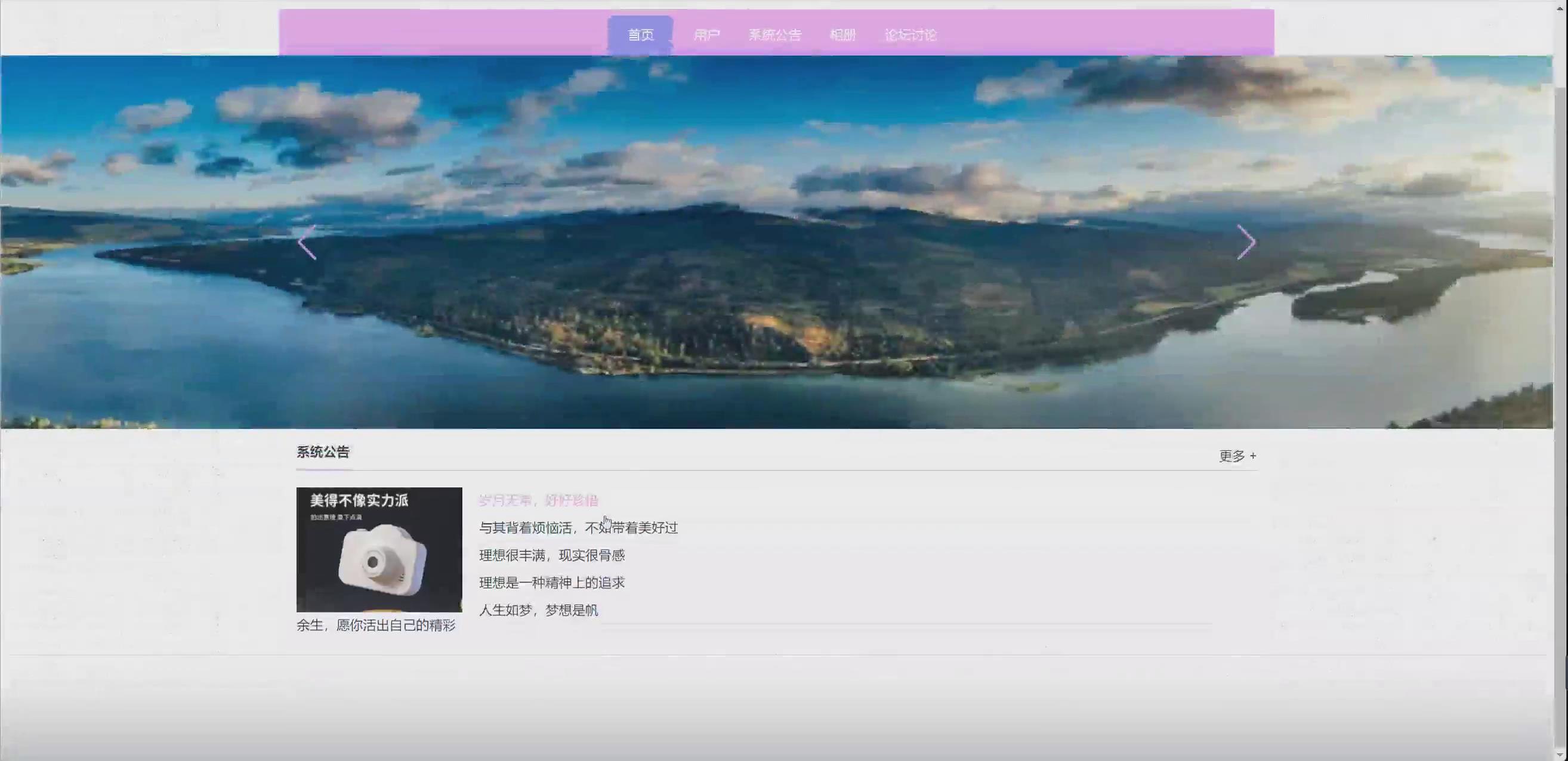The height and width of the screenshot is (761, 1568).
Task: Click the scrollbar down arrow
Action: [1560, 754]
